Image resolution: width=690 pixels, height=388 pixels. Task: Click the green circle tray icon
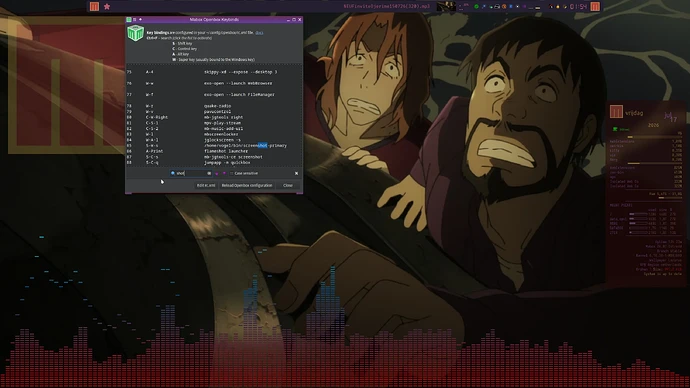476,7
